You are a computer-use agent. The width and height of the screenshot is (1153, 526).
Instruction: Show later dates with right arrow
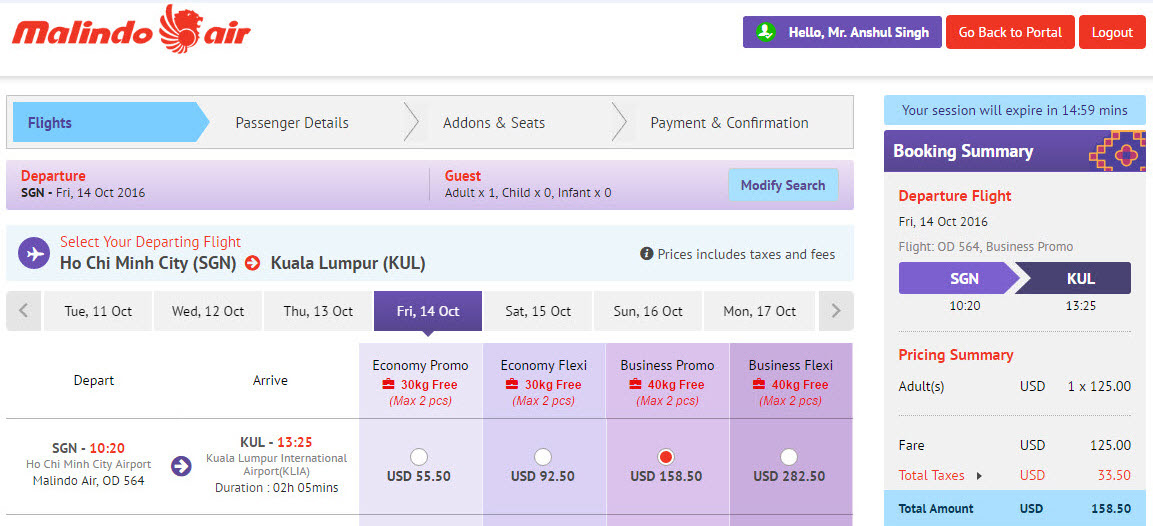pos(836,310)
